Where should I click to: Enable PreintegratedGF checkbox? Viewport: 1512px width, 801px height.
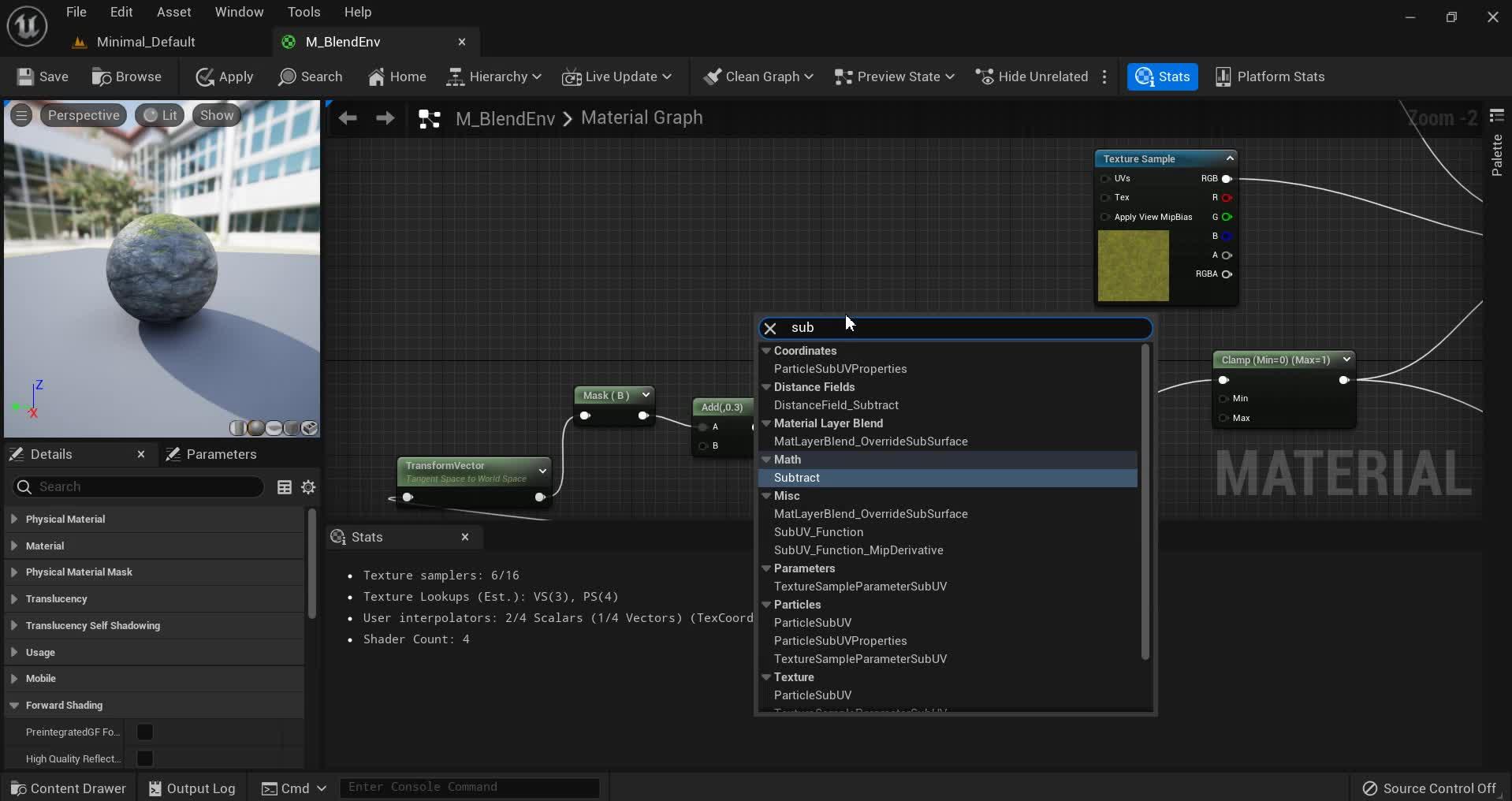click(145, 732)
